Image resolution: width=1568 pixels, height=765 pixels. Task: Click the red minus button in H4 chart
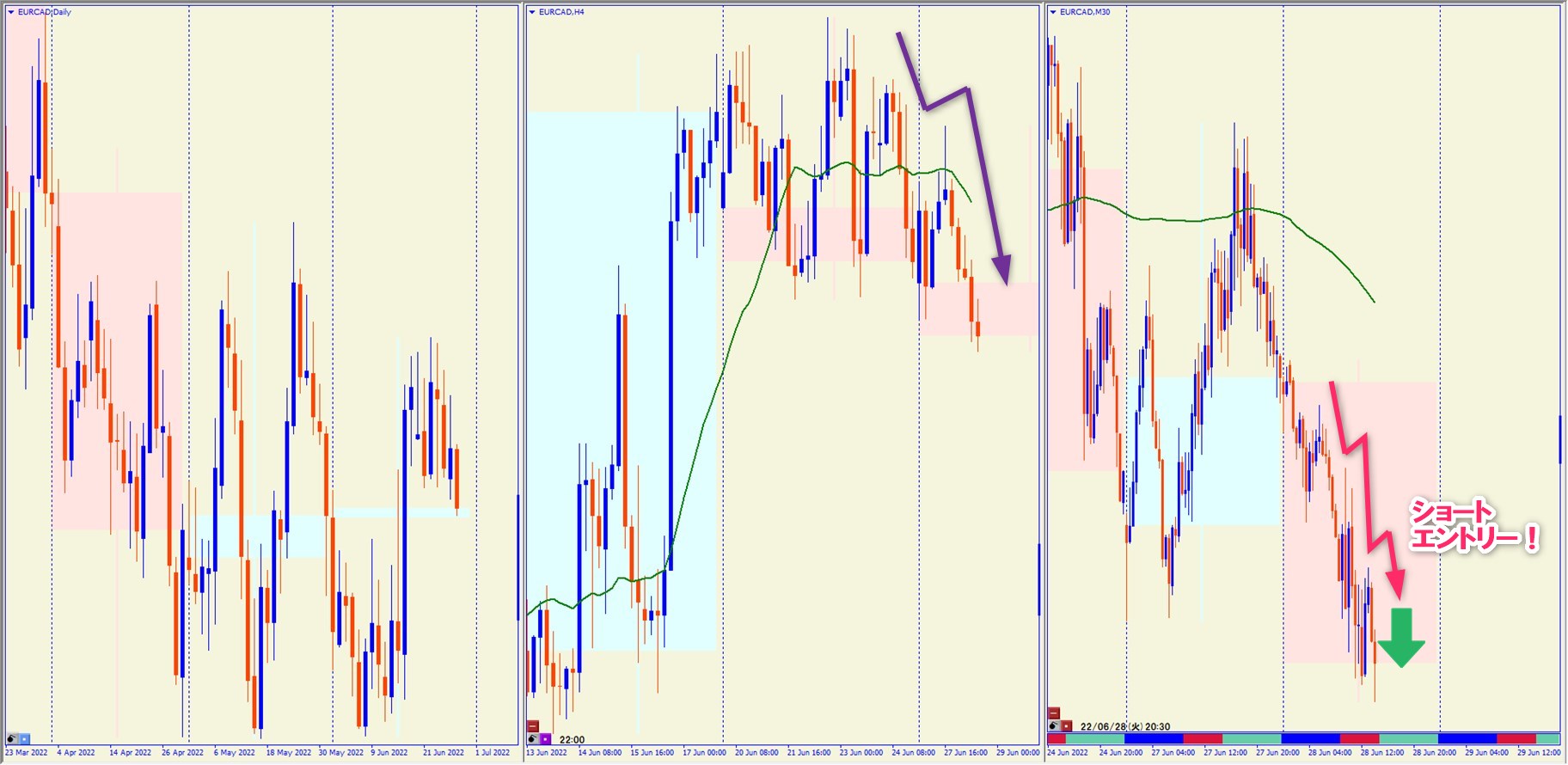(x=533, y=726)
